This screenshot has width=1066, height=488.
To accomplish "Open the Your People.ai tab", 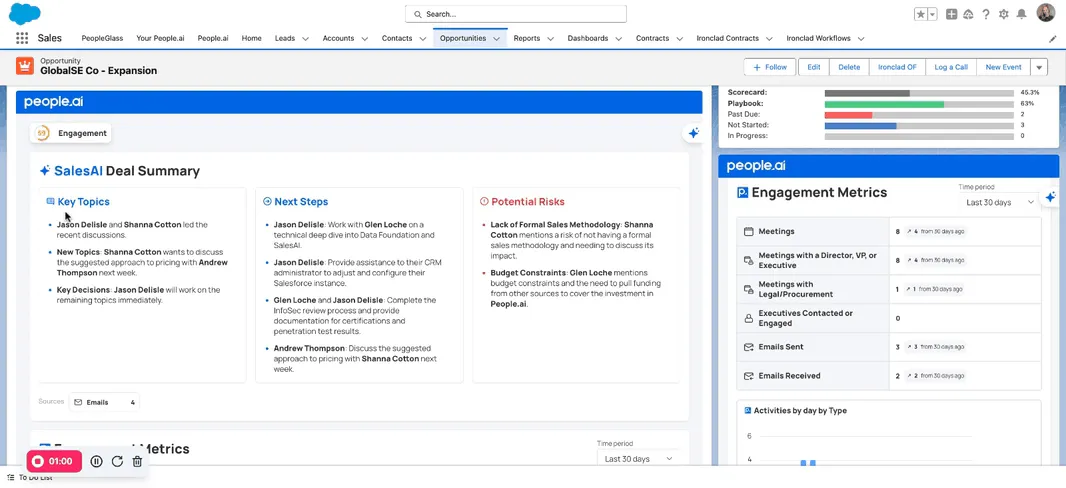I will coord(160,39).
